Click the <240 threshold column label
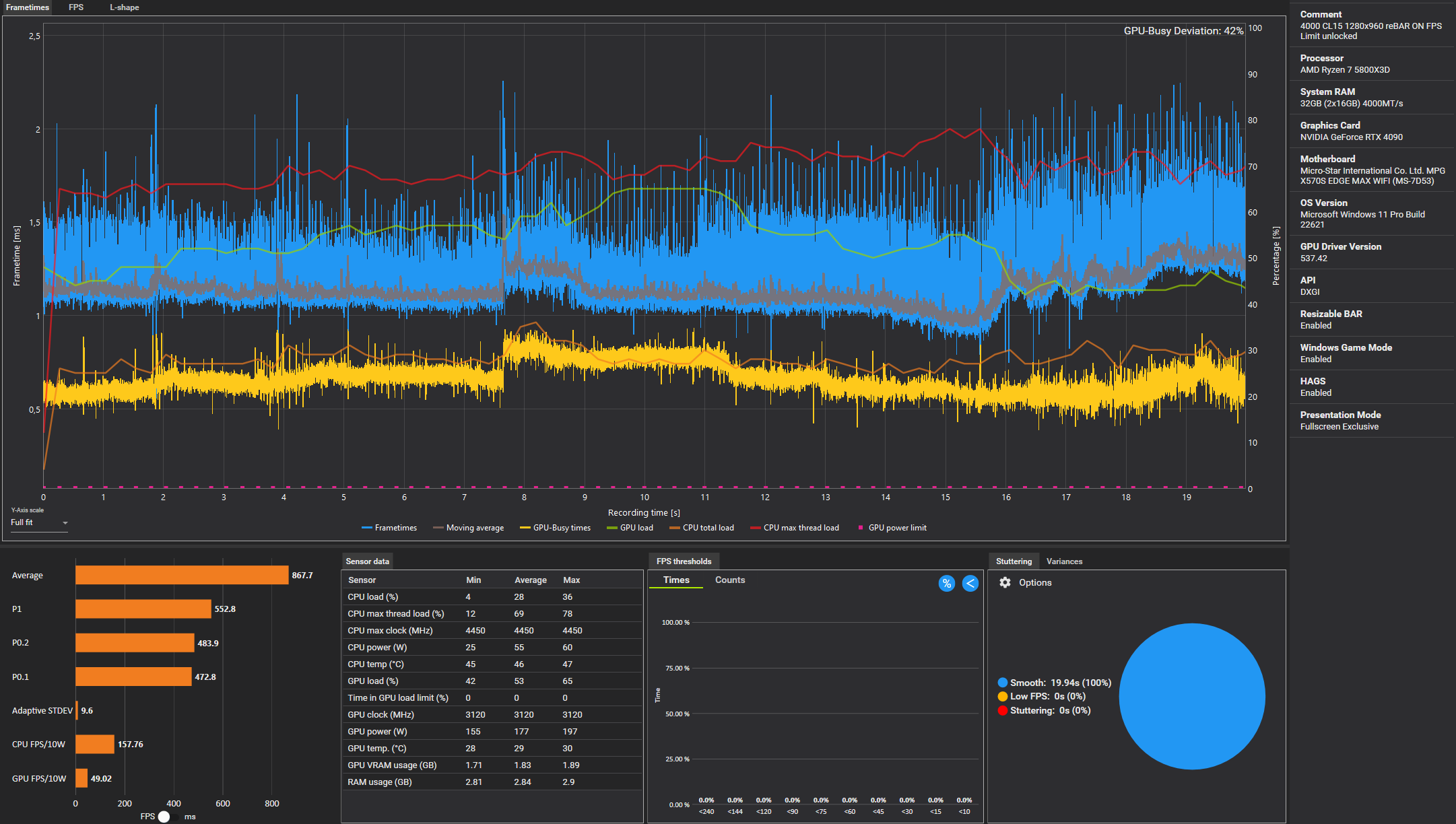The image size is (1456, 824). (706, 811)
